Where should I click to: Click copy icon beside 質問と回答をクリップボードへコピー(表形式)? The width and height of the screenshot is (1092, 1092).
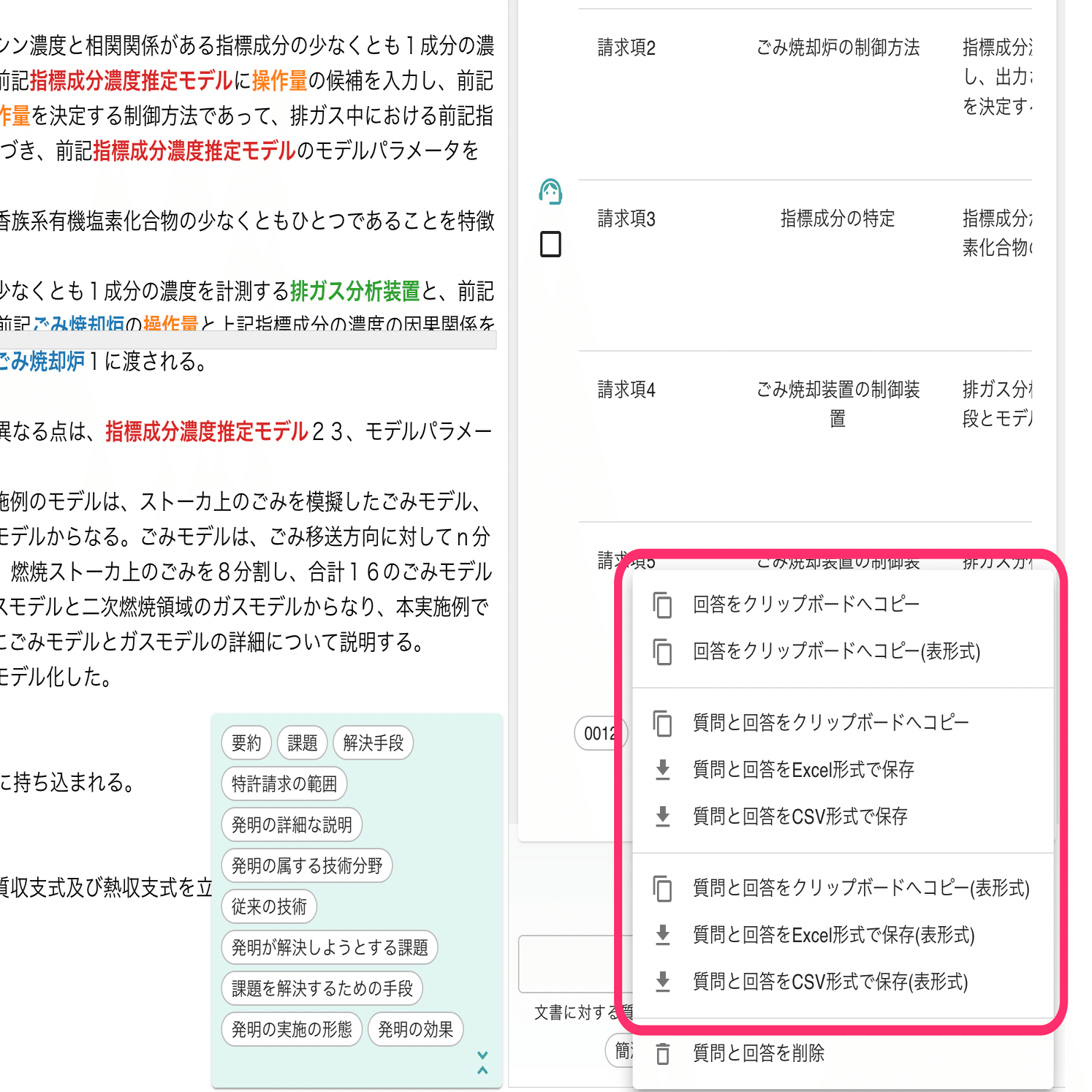[661, 888]
